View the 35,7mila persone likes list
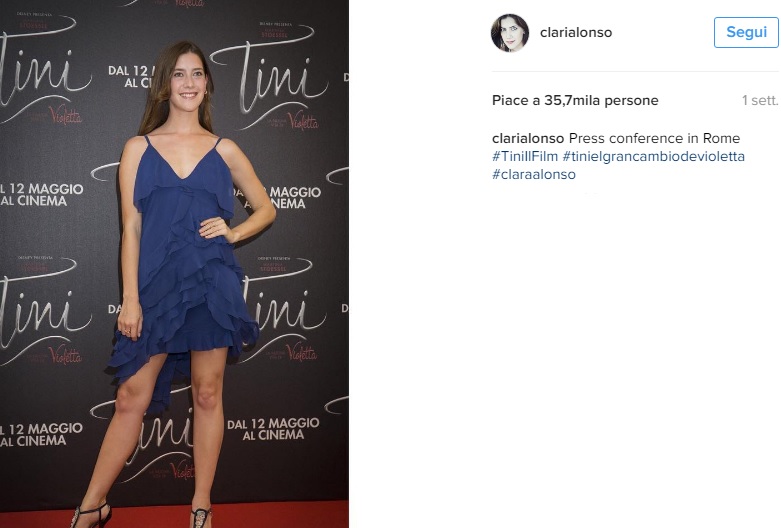The width and height of the screenshot is (781, 528). tap(601, 101)
